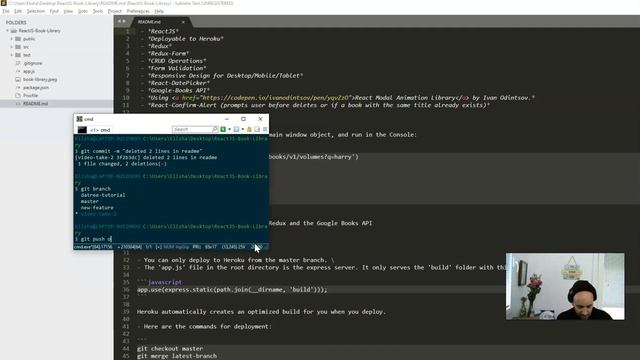The width and height of the screenshot is (640, 360).
Task: Select the test folder icon
Action: coord(18,55)
